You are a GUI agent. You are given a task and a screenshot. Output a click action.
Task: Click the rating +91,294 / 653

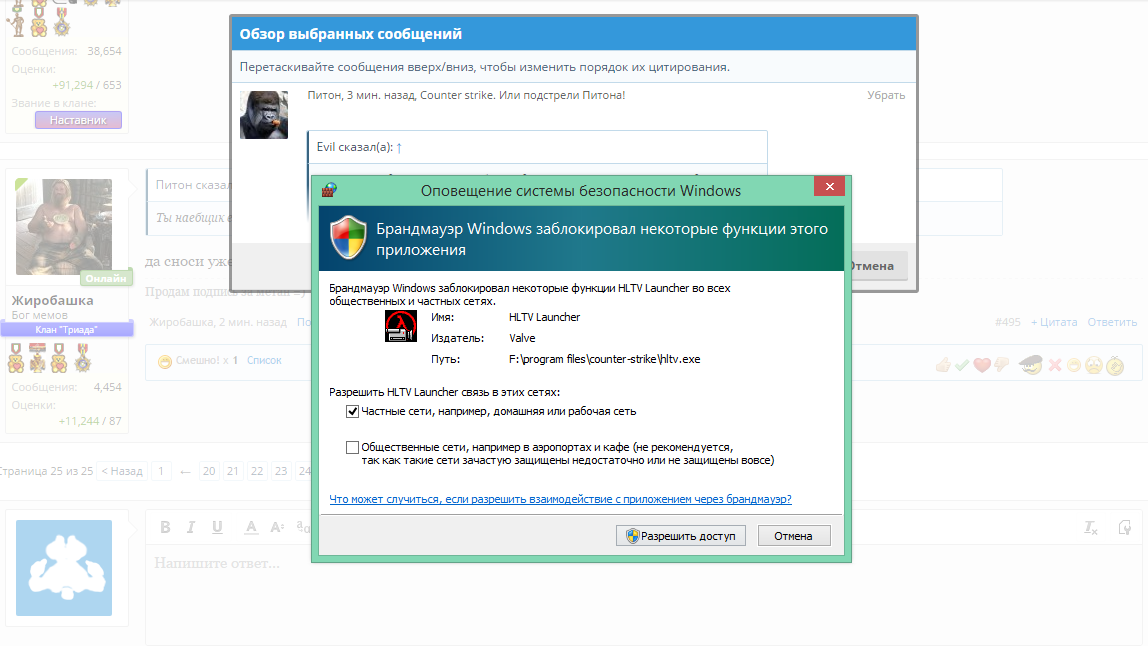pyautogui.click(x=87, y=85)
